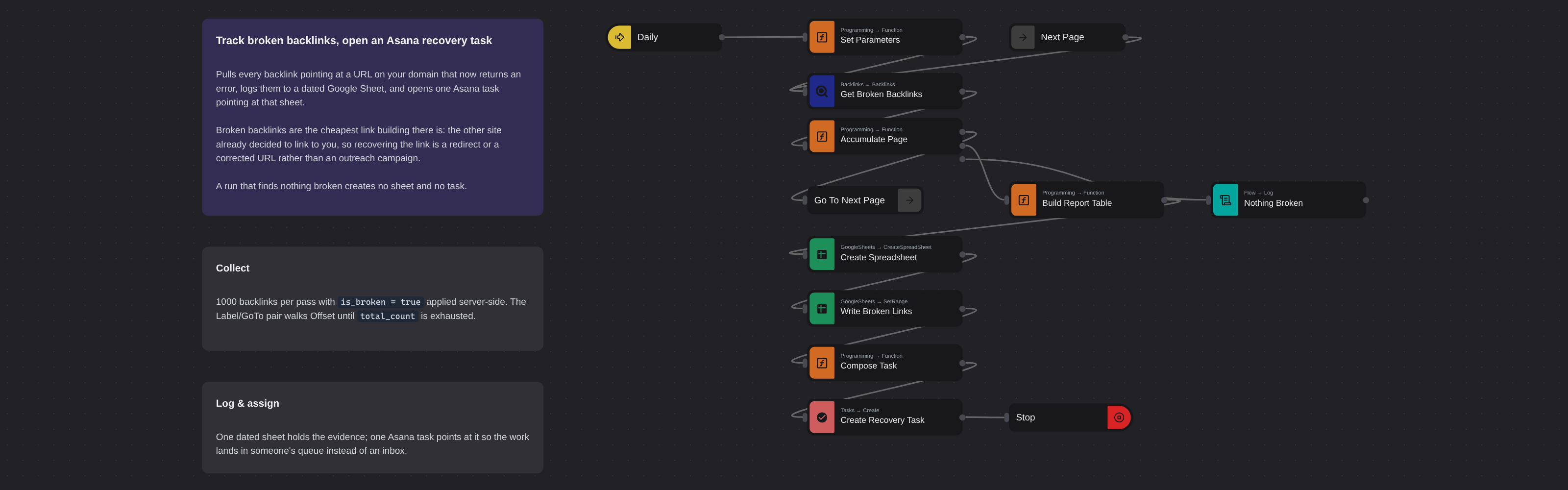1568x490 pixels.
Task: Click the GoogleSheets → CreateSpreadSheet category text
Action: point(885,247)
